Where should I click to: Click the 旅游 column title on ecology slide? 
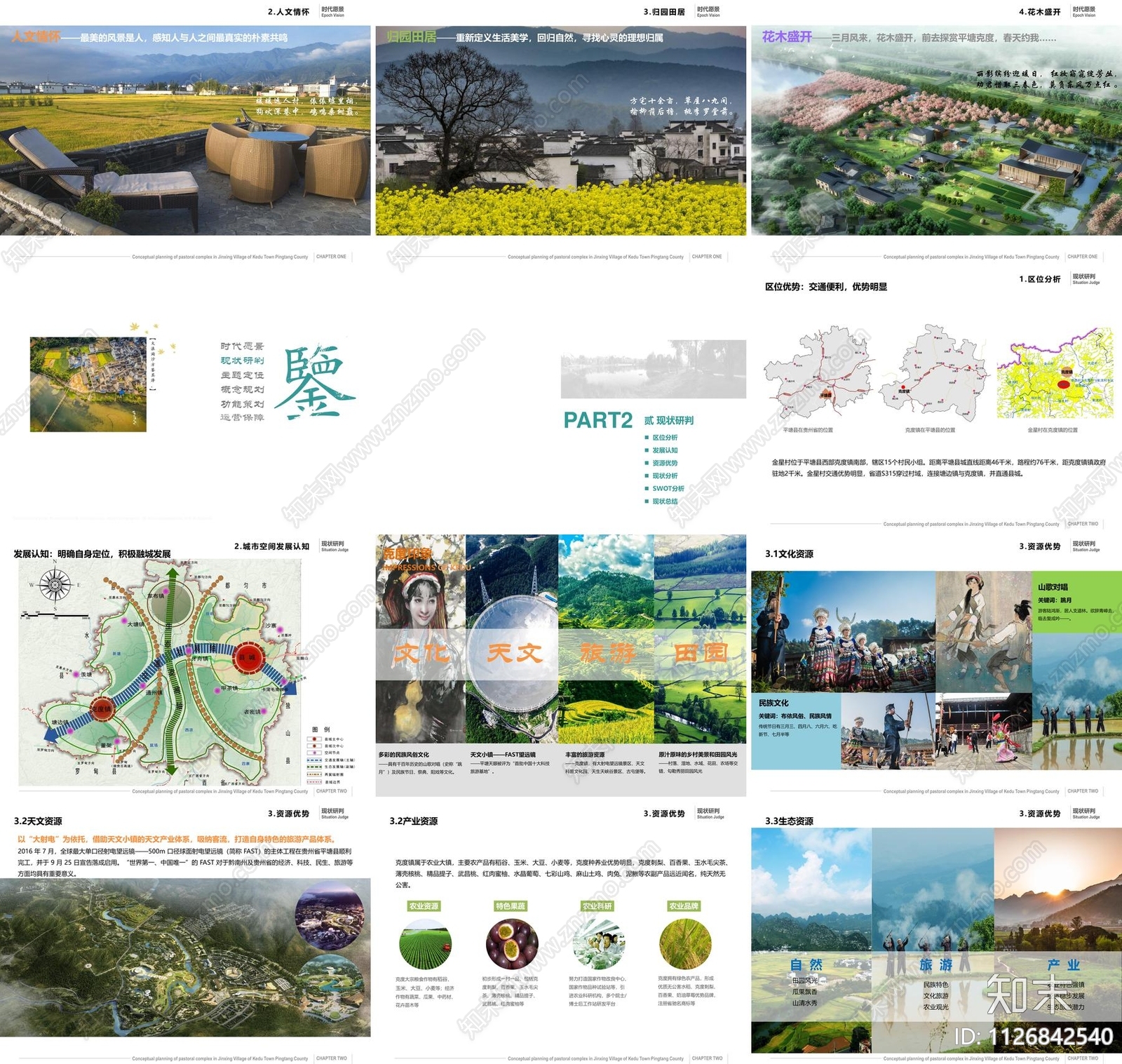click(x=935, y=965)
